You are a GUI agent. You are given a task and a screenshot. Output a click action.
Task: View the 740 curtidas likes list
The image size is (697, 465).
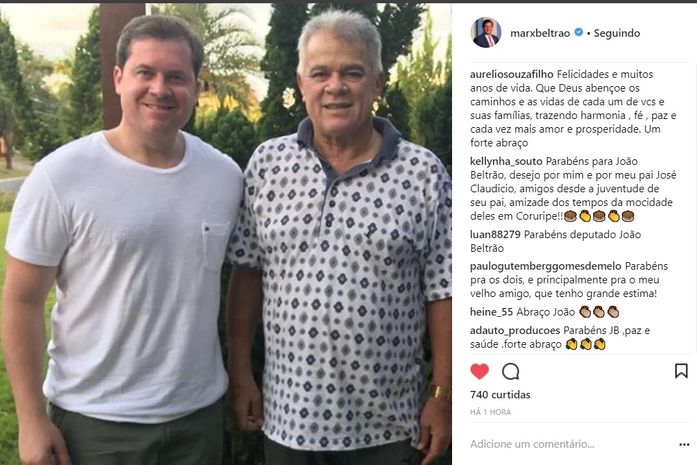500,395
